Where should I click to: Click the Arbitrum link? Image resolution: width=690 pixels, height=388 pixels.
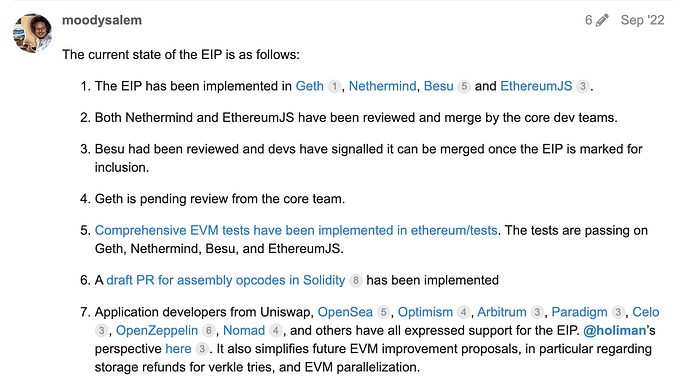[502, 312]
